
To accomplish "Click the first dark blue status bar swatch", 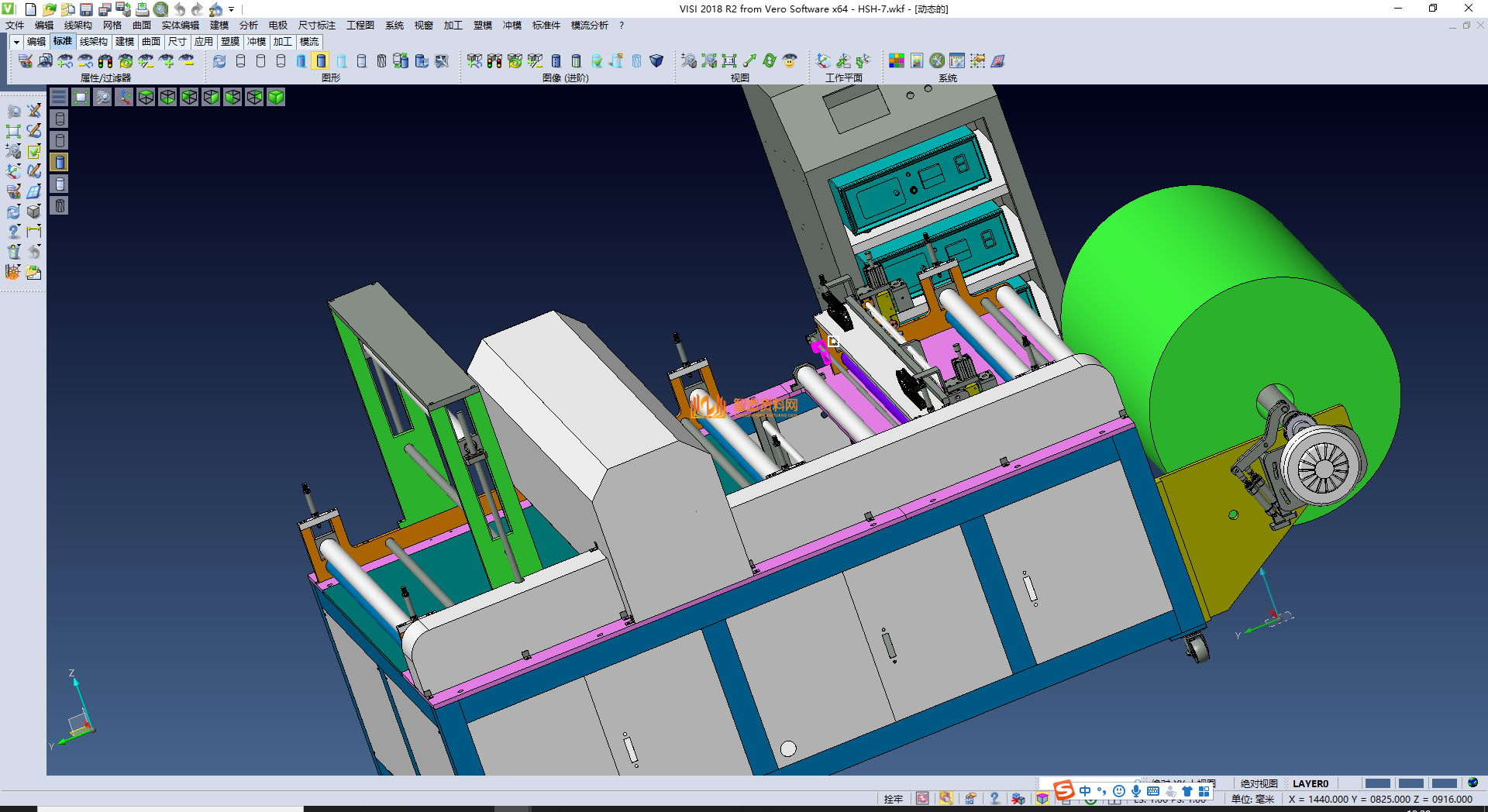I will coord(1377,783).
